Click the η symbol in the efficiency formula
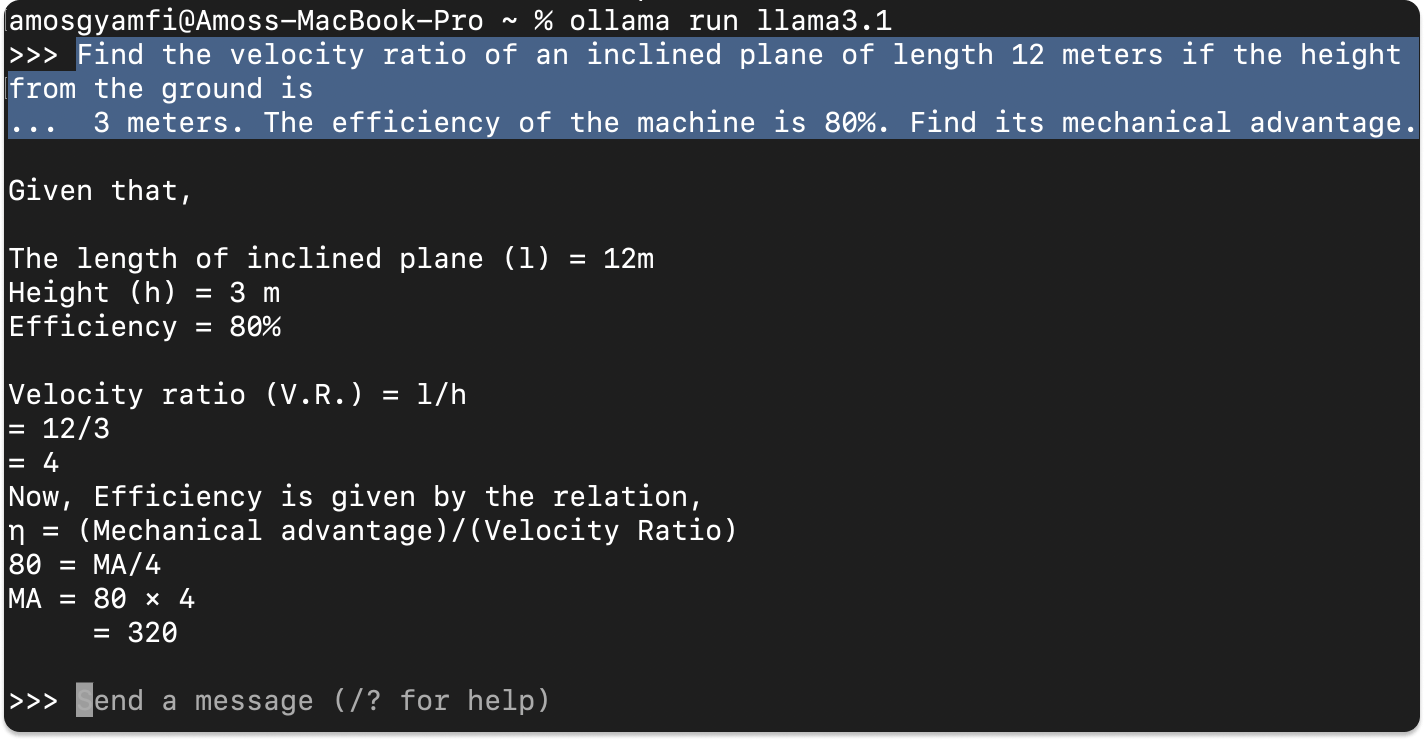The height and width of the screenshot is (740, 1424). (x=16, y=531)
